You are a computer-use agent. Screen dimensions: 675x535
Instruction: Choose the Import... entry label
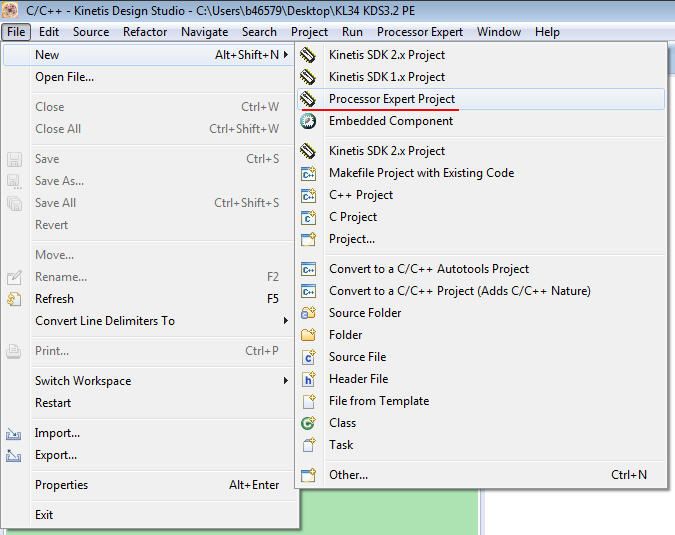pos(57,433)
